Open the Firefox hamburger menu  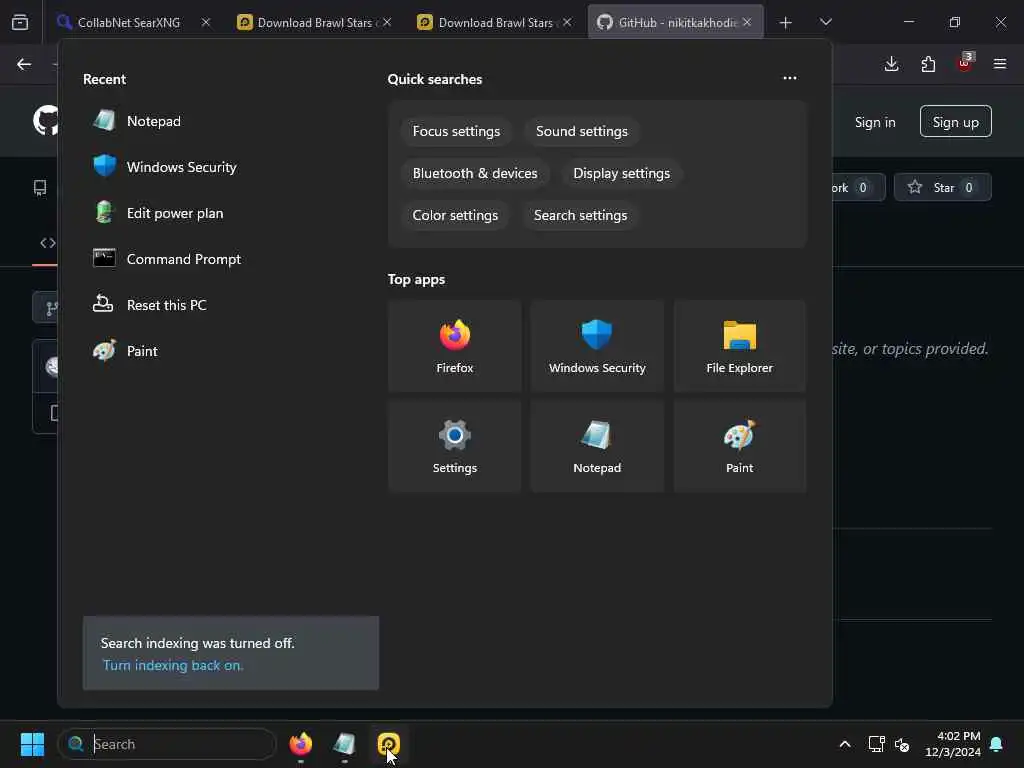pos(1000,64)
